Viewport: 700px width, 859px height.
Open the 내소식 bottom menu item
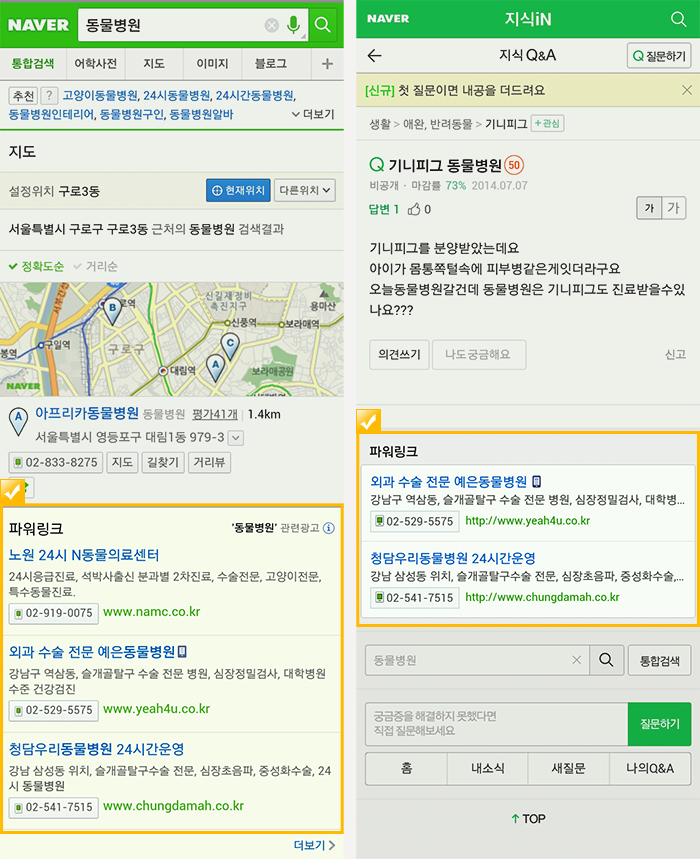pyautogui.click(x=487, y=769)
